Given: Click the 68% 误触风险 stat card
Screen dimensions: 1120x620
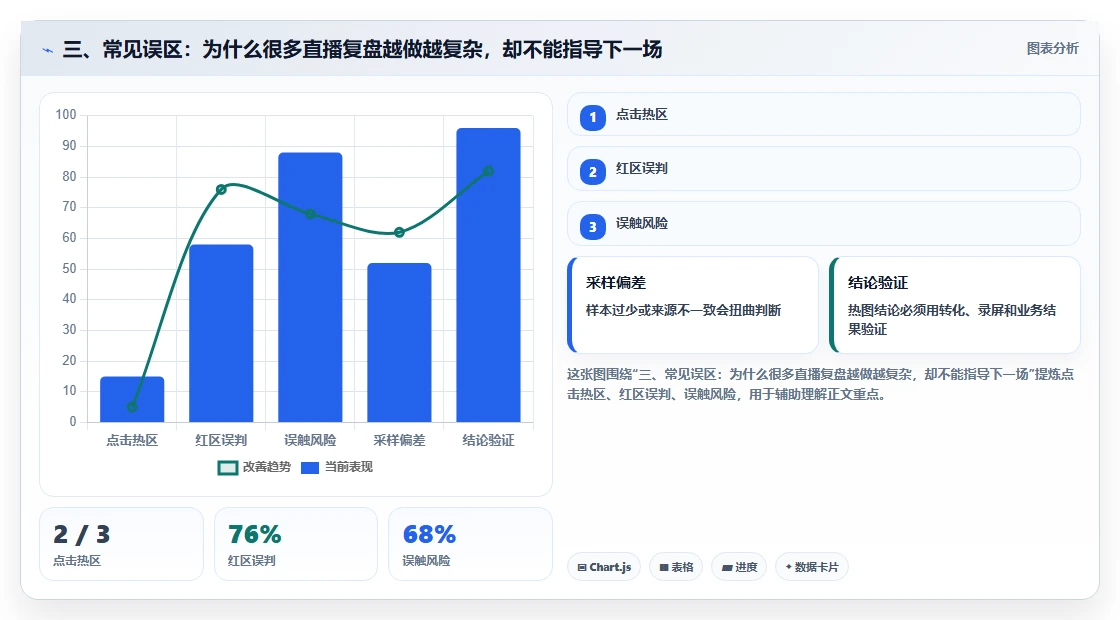Looking at the screenshot, I should (x=470, y=544).
